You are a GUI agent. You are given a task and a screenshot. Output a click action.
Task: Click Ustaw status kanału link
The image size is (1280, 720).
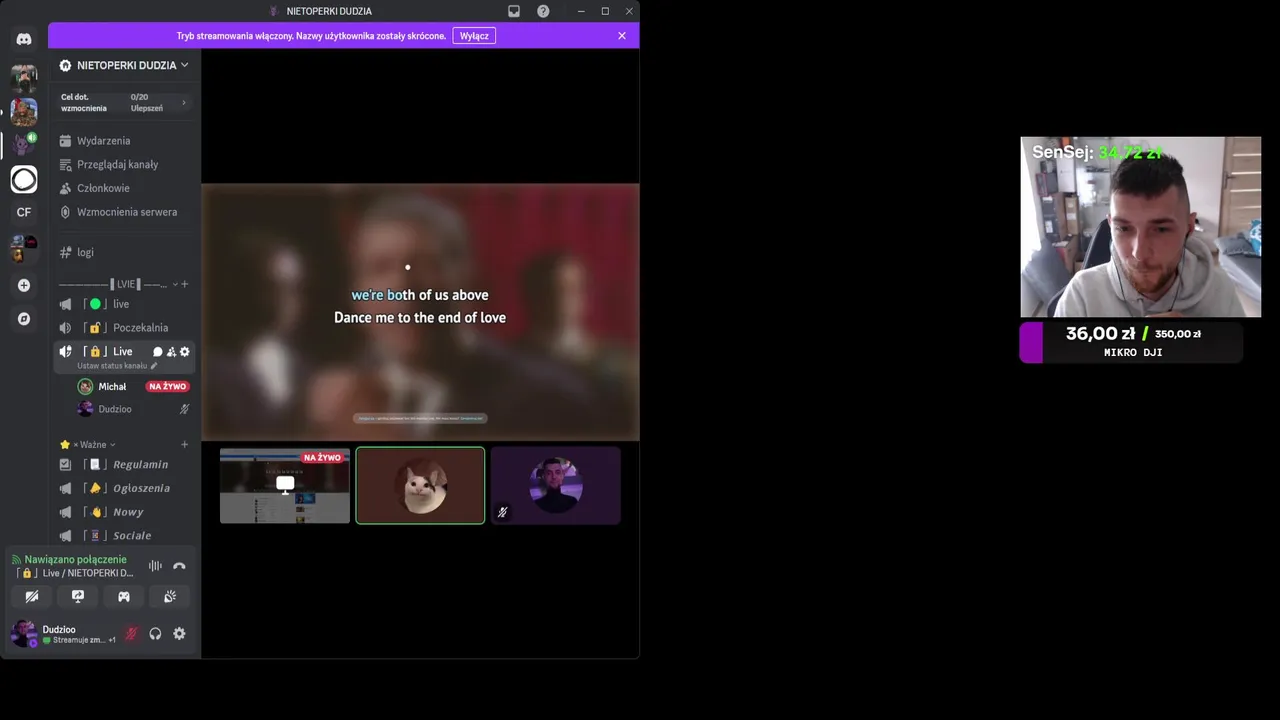[x=112, y=366]
